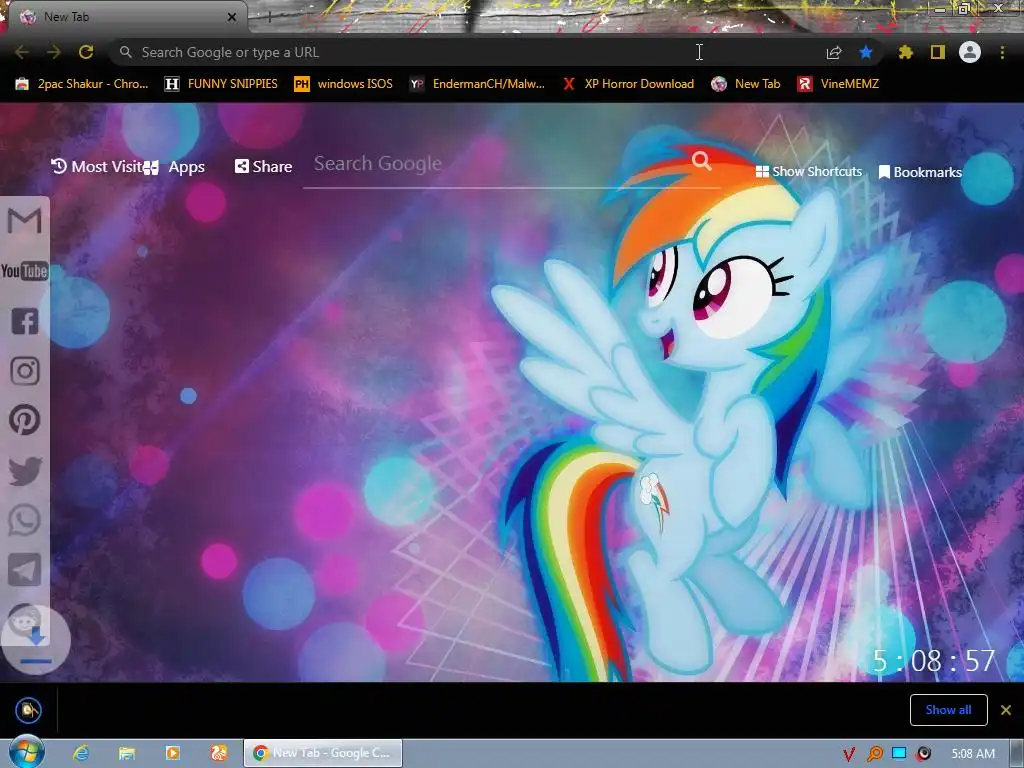Click Show Shortcuts

tap(809, 172)
